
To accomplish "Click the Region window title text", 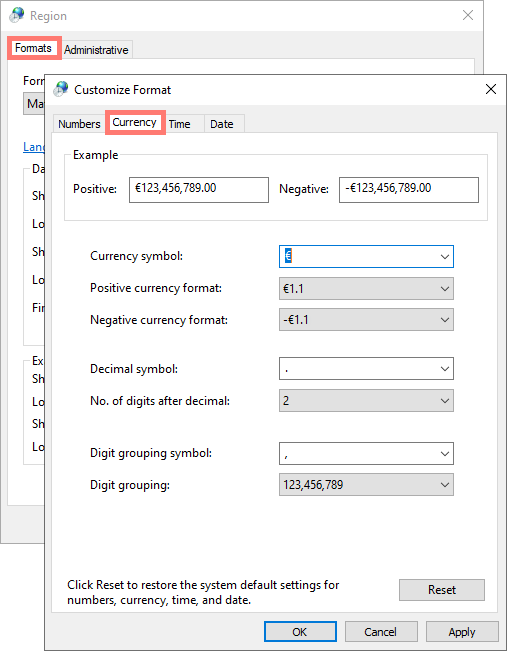I will [48, 16].
